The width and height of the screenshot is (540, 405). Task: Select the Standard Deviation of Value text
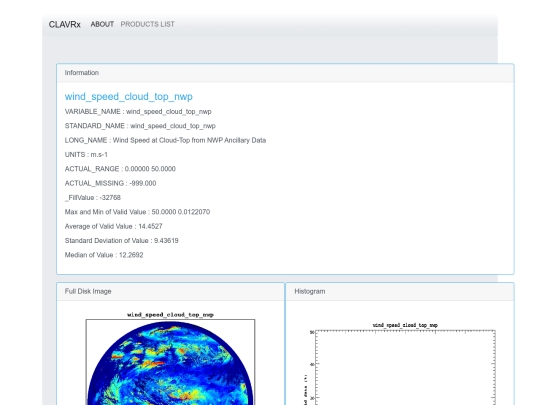click(122, 241)
